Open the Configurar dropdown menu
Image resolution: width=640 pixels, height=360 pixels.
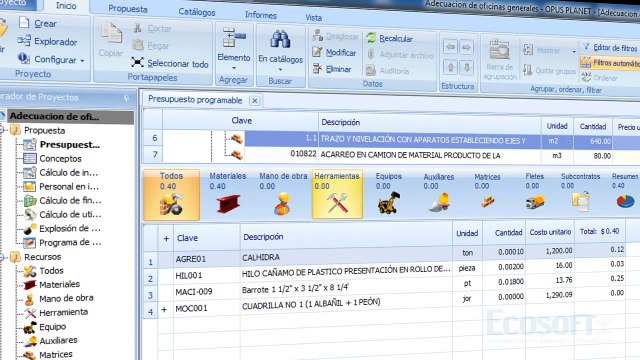[x=51, y=59]
